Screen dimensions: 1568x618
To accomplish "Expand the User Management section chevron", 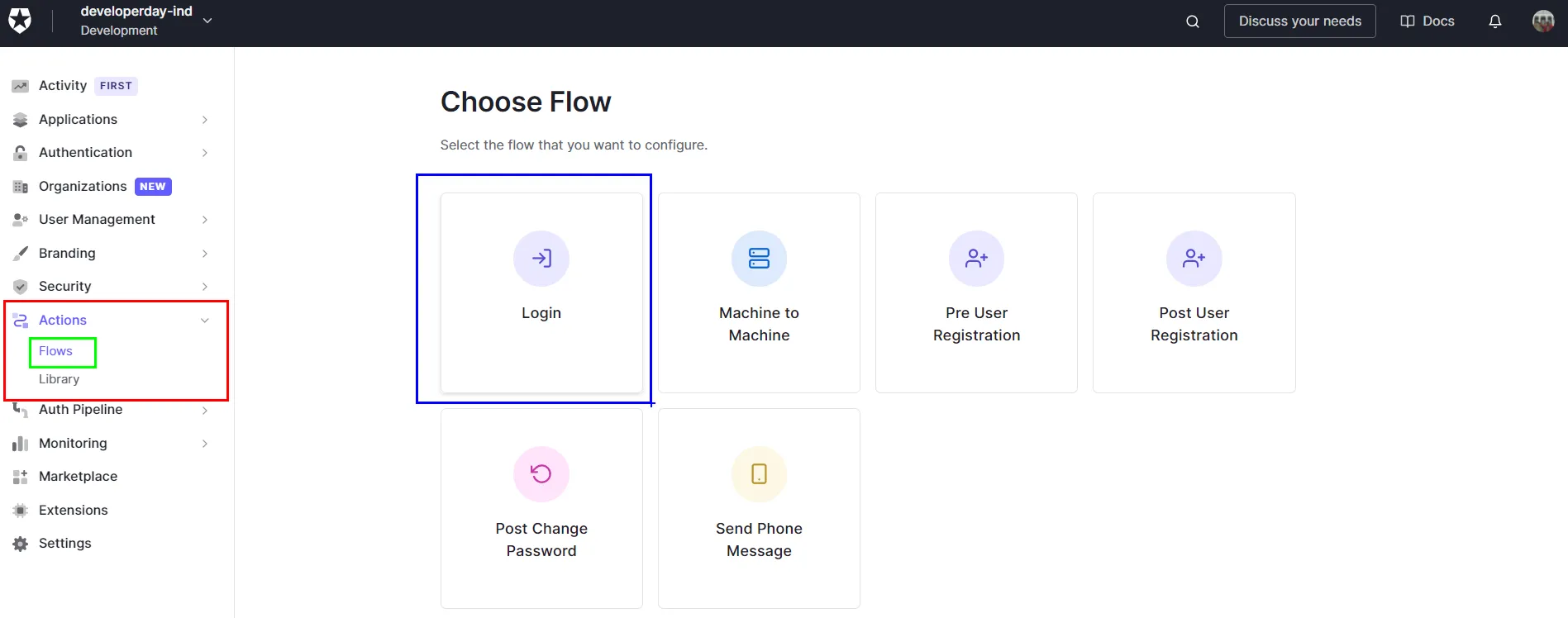I will point(204,220).
